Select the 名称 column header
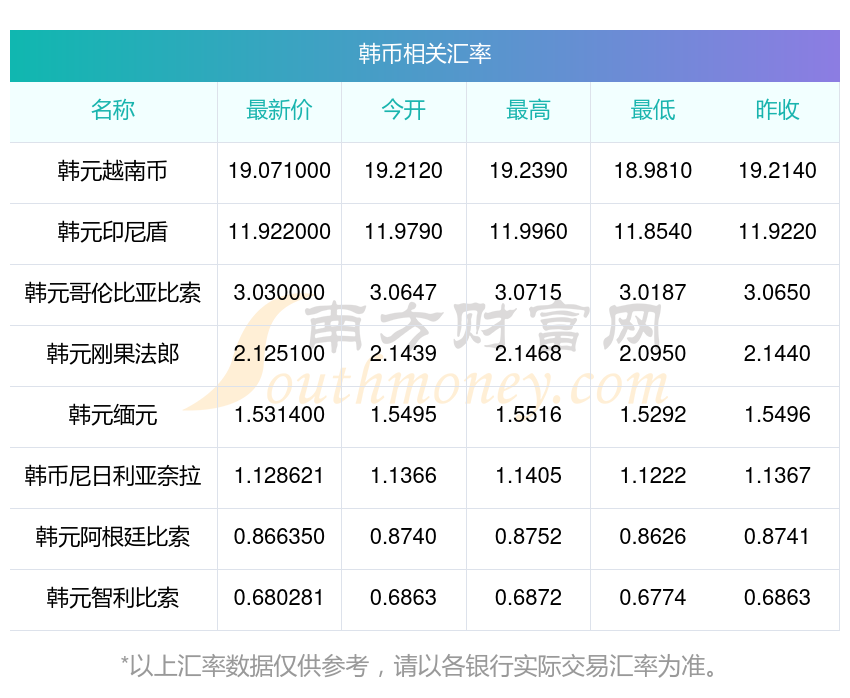The width and height of the screenshot is (850, 698). click(113, 110)
